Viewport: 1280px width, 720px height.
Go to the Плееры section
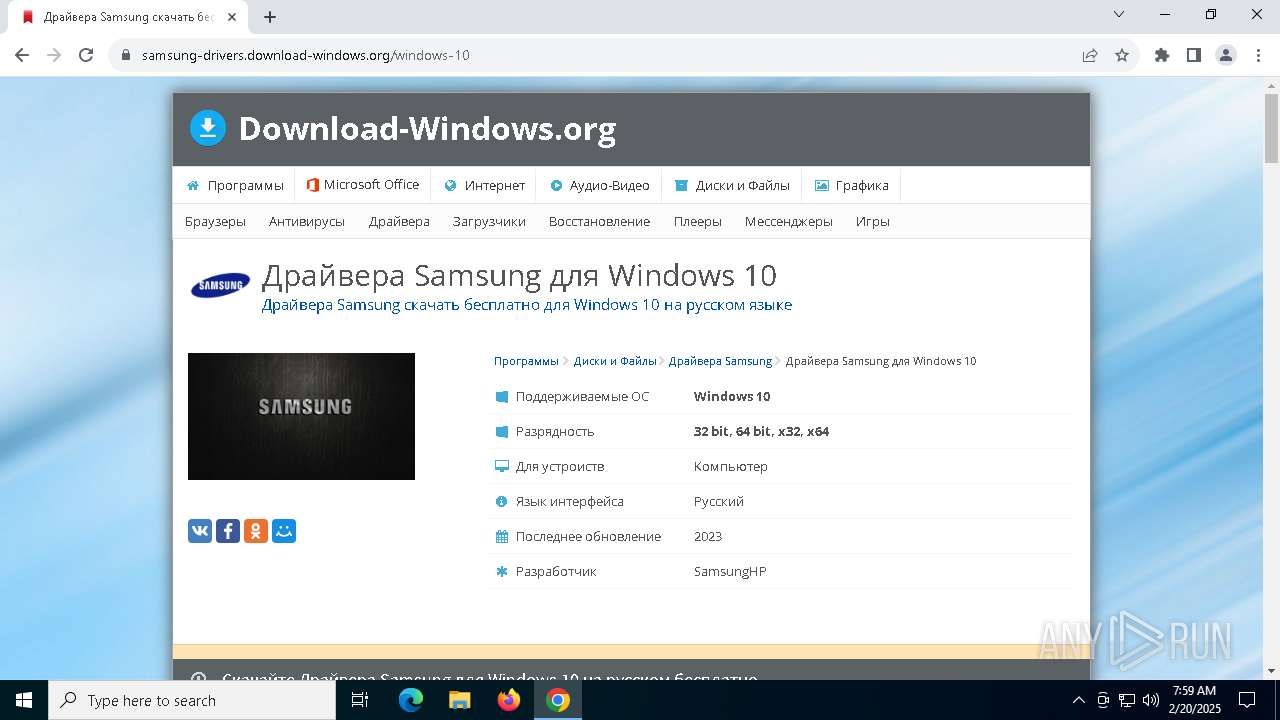pos(698,221)
